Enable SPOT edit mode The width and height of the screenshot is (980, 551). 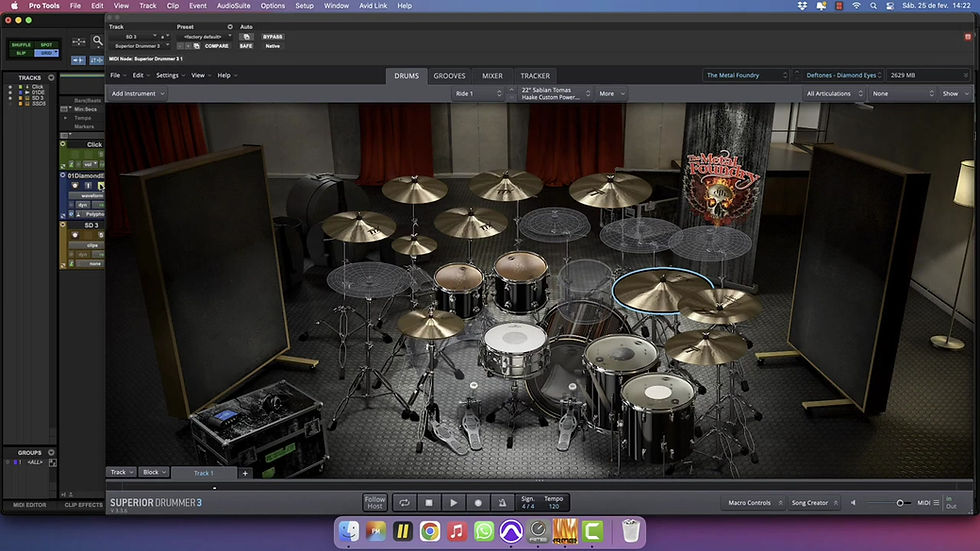47,45
